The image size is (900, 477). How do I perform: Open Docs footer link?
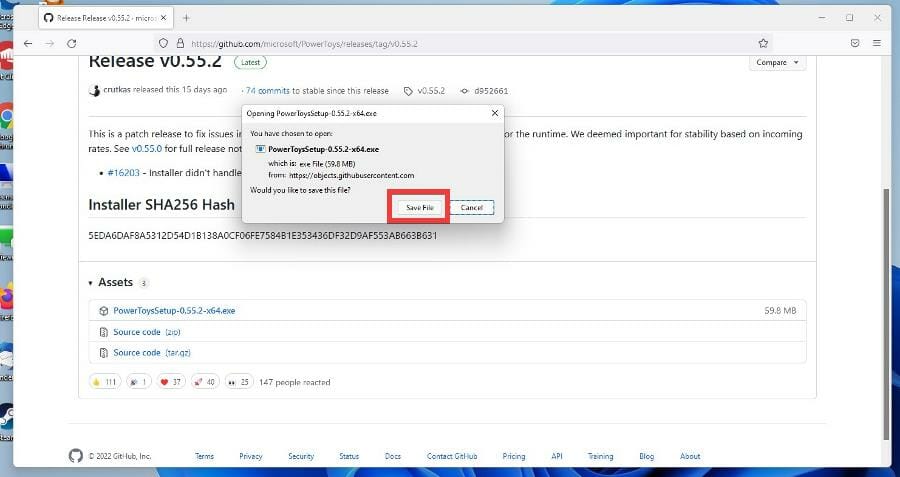click(393, 456)
